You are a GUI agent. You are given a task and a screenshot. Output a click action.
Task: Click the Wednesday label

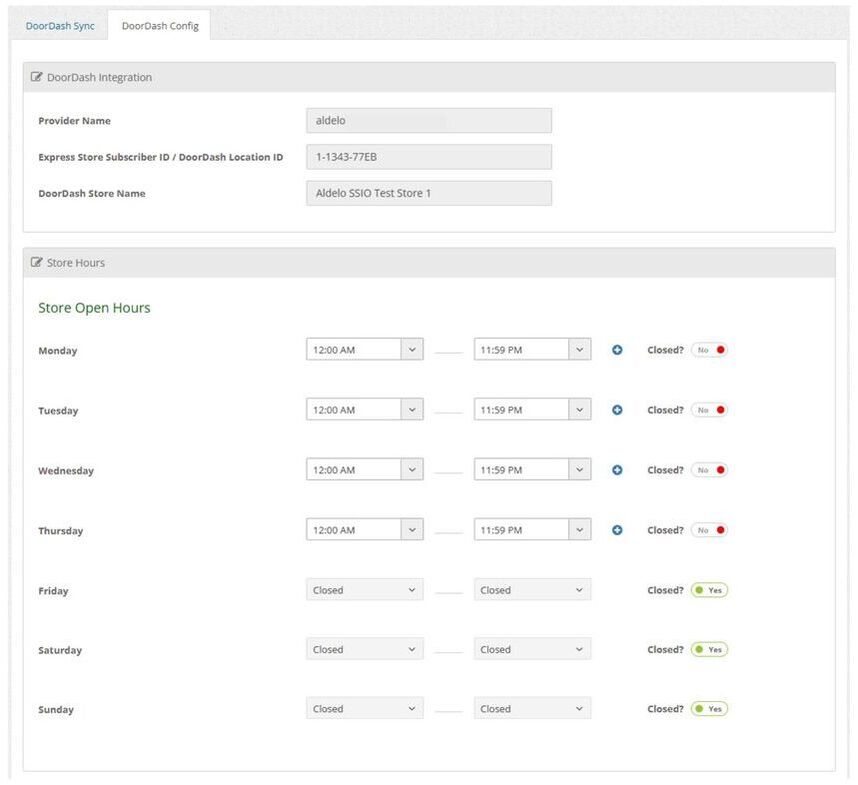pyautogui.click(x=66, y=471)
